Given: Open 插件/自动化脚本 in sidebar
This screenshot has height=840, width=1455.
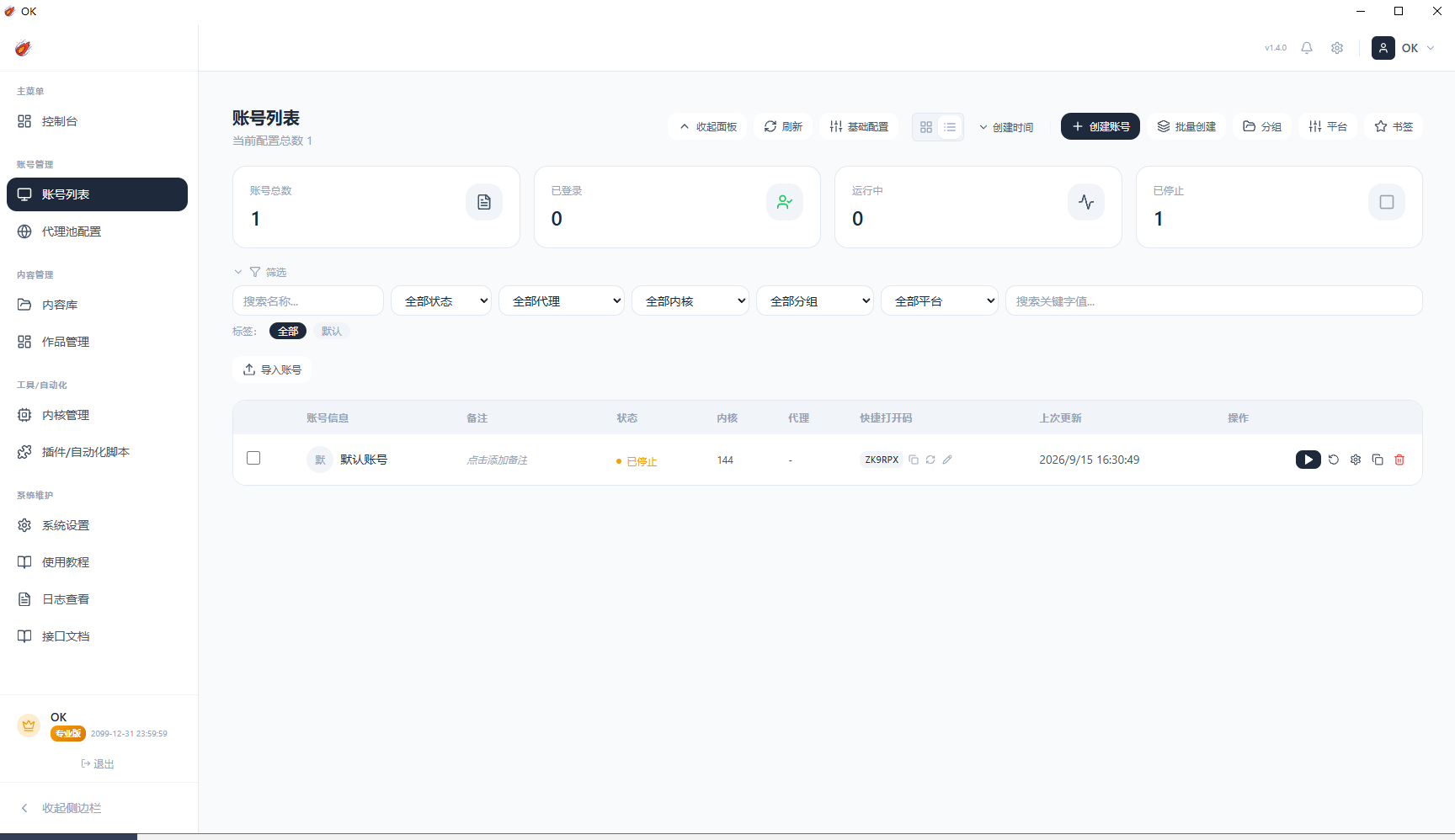Looking at the screenshot, I should coord(97,452).
